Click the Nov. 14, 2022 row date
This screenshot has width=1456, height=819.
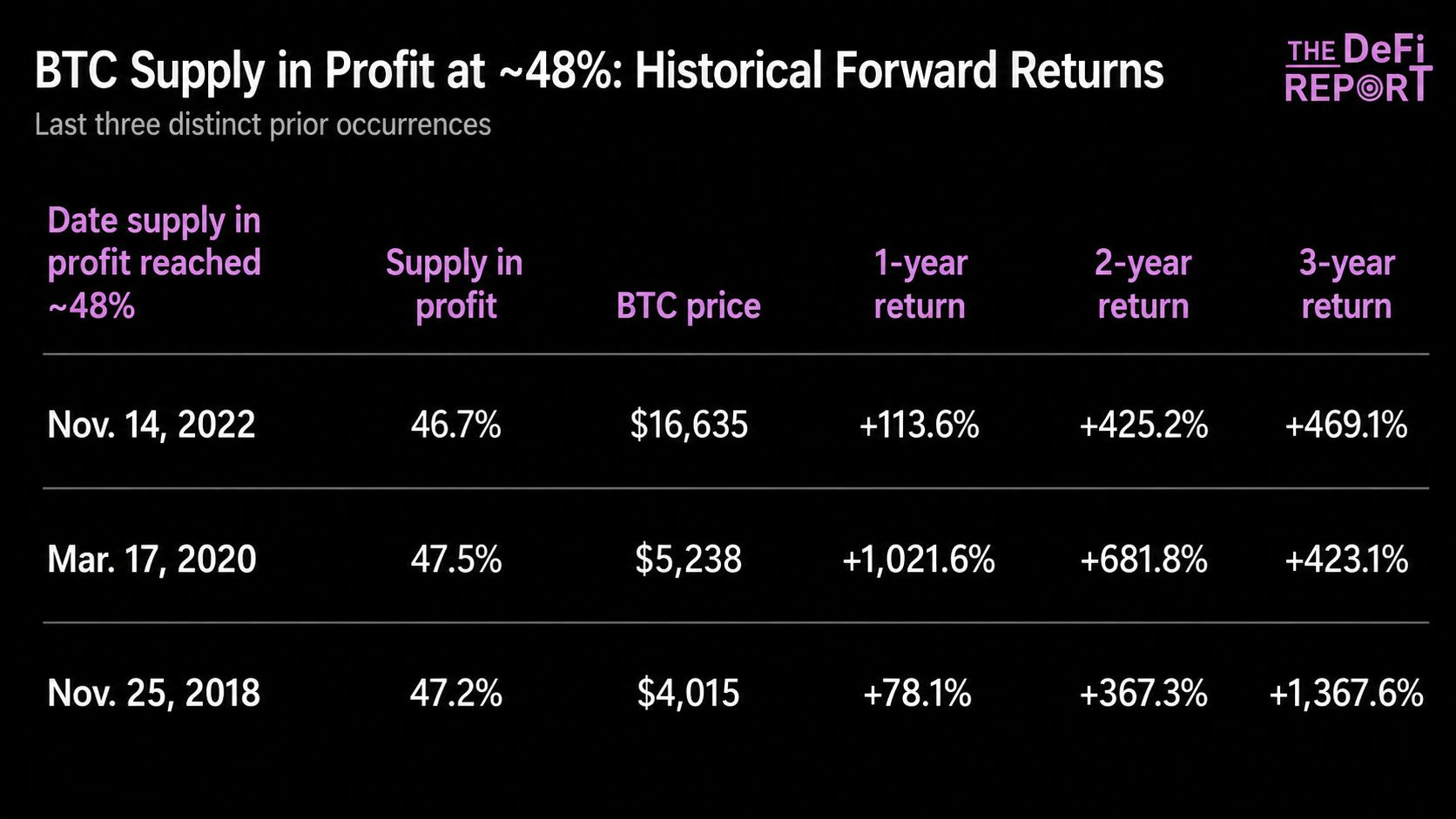point(152,425)
